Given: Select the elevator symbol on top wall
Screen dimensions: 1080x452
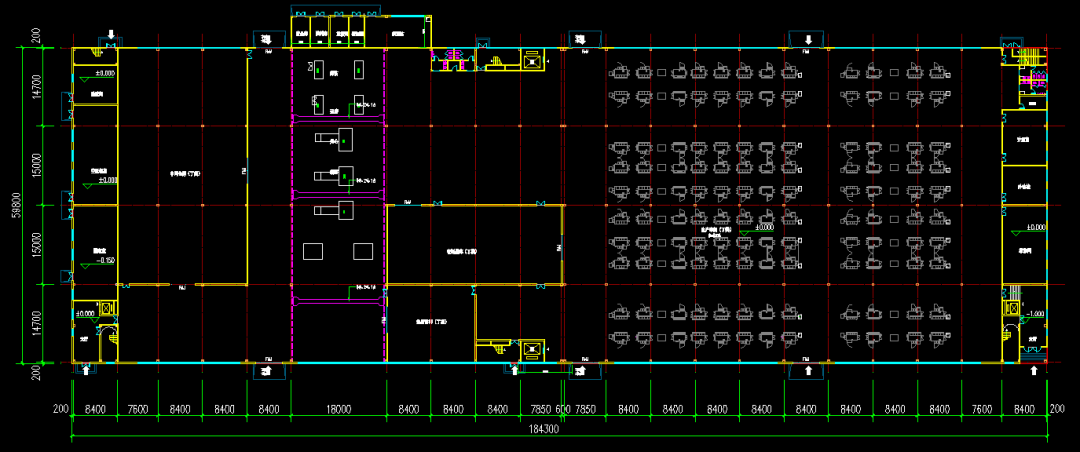Looking at the screenshot, I should pyautogui.click(x=531, y=62).
